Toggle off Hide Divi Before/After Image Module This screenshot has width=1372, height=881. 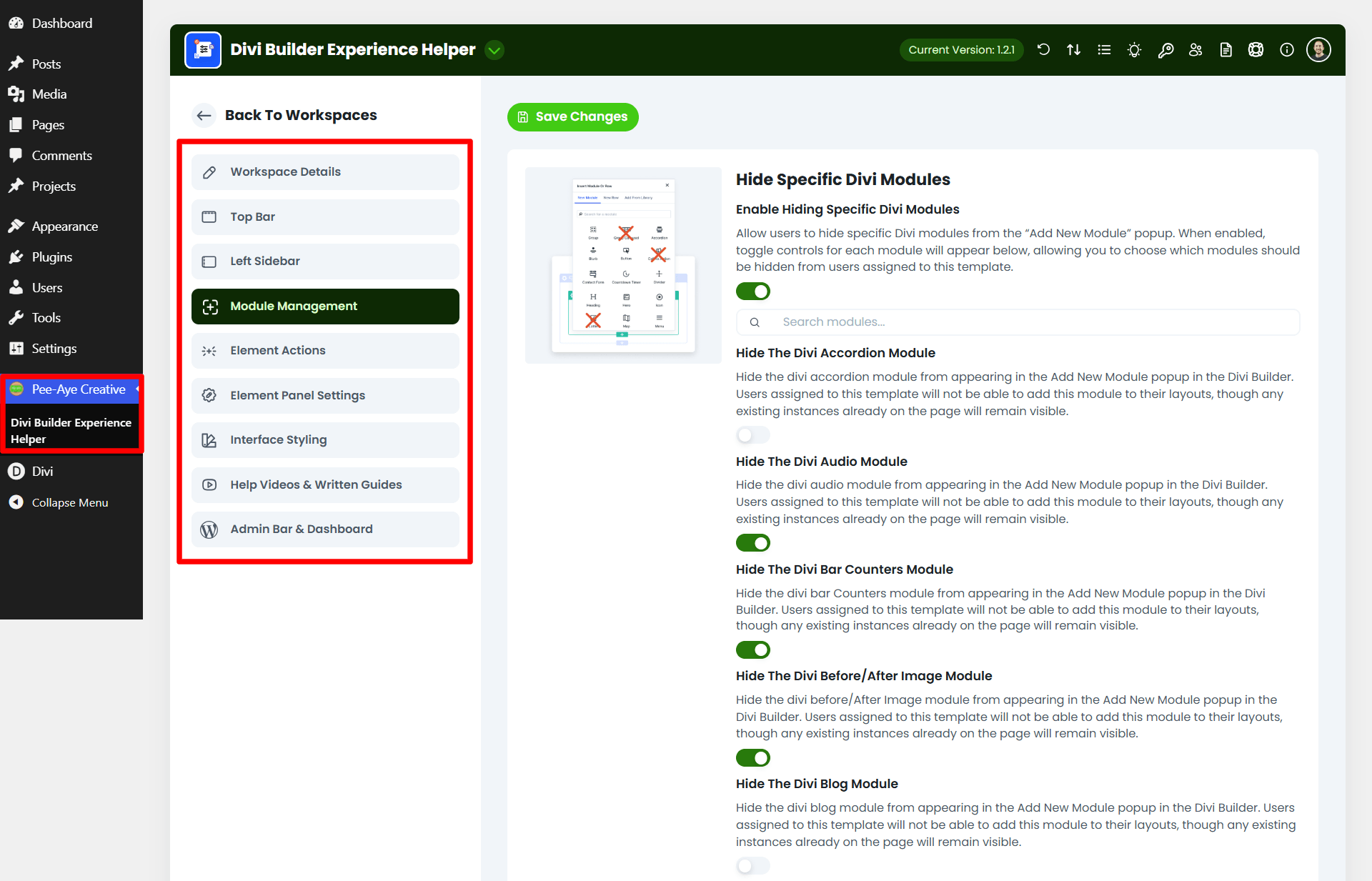point(753,757)
